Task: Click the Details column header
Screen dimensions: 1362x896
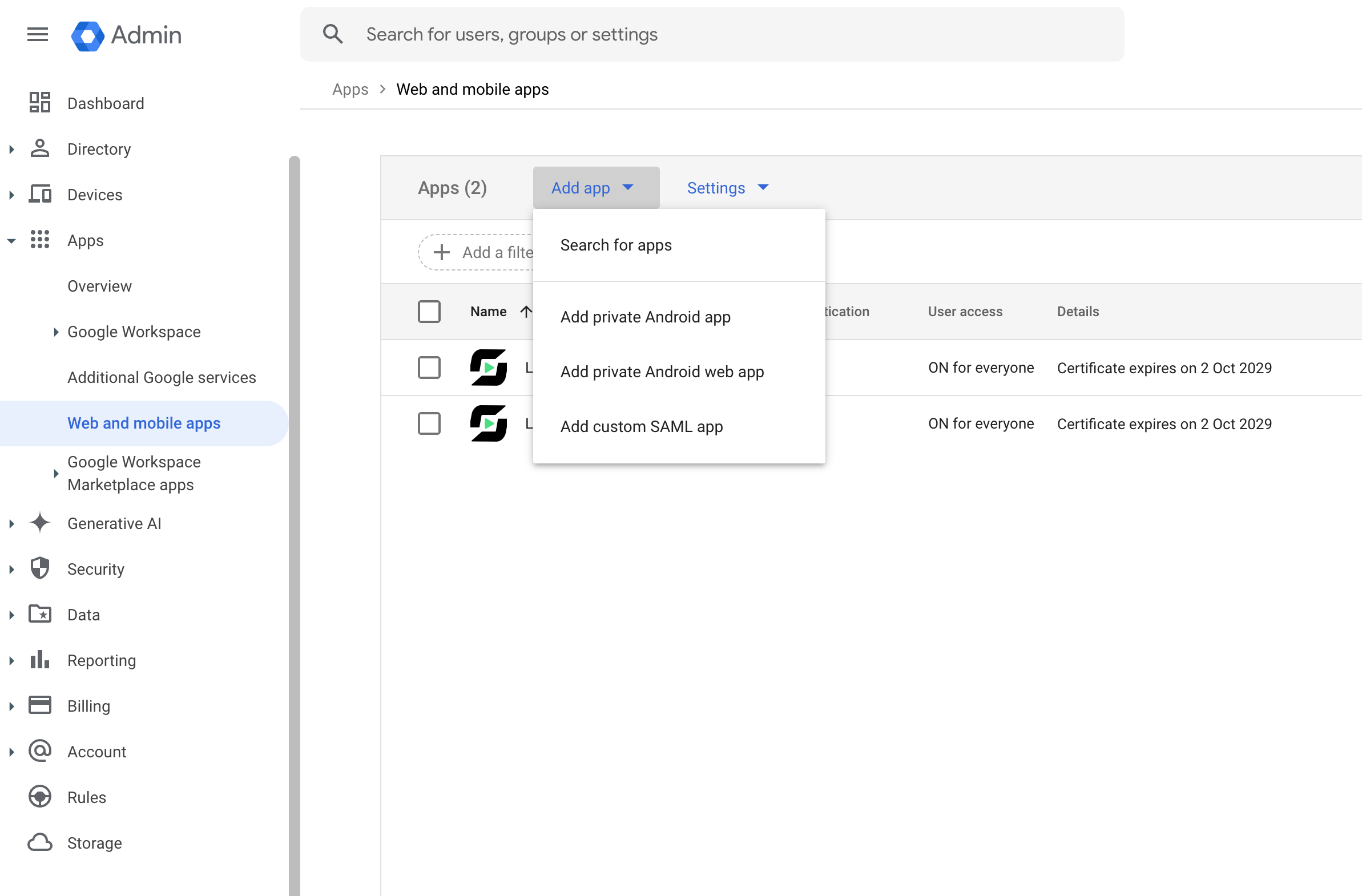Action: (1078, 311)
